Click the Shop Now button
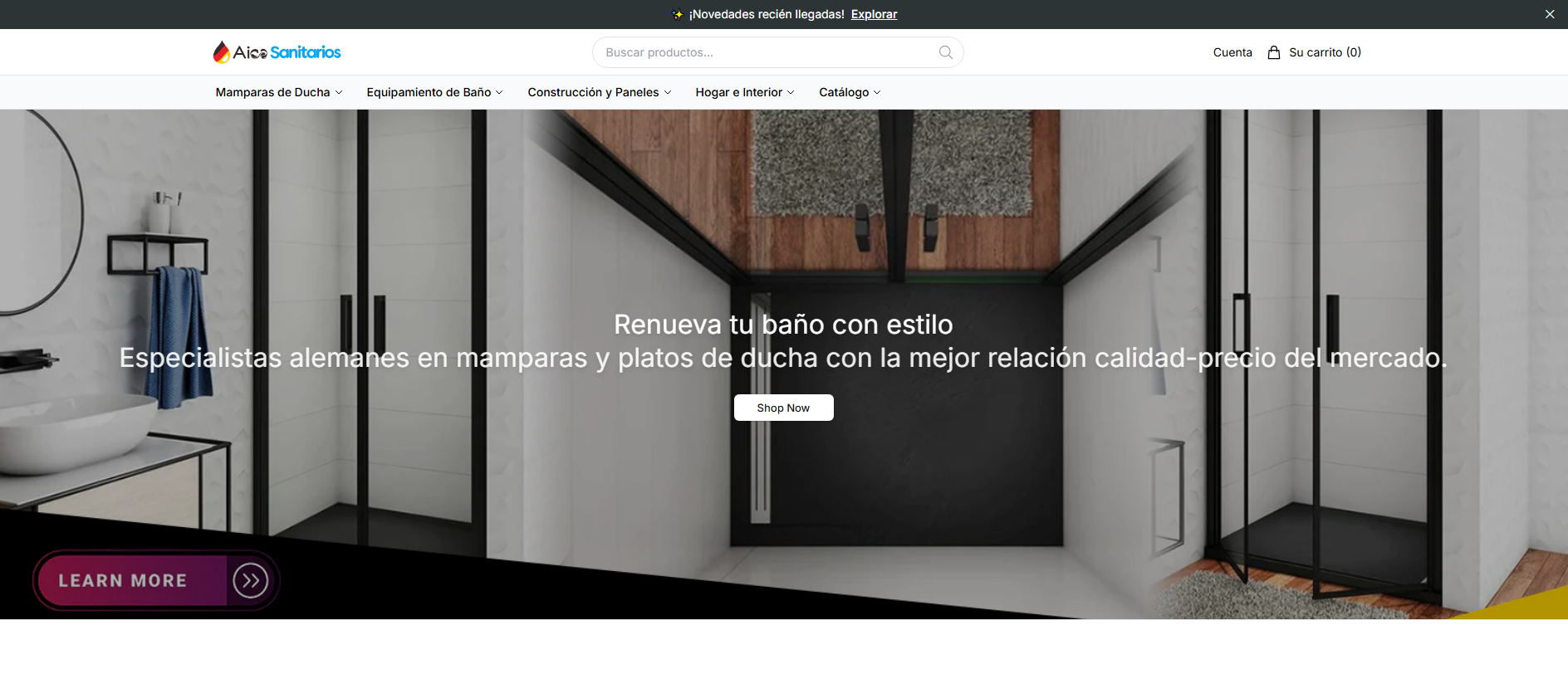1568x679 pixels. (783, 408)
